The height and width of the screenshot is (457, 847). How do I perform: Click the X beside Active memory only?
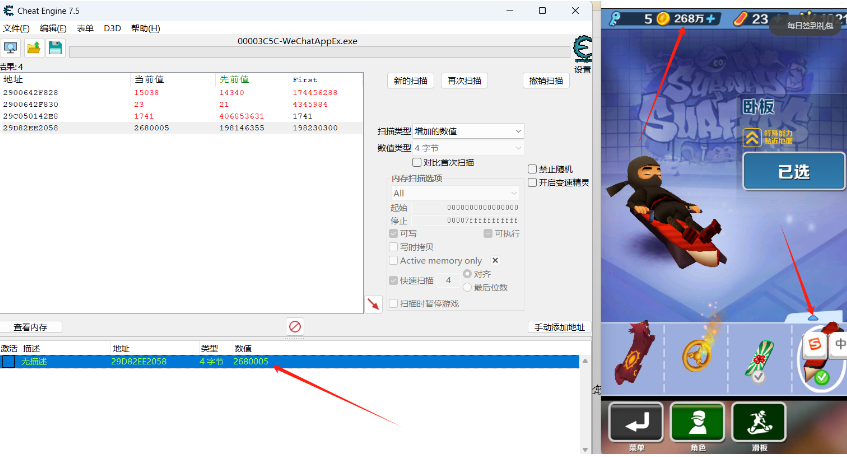click(495, 260)
